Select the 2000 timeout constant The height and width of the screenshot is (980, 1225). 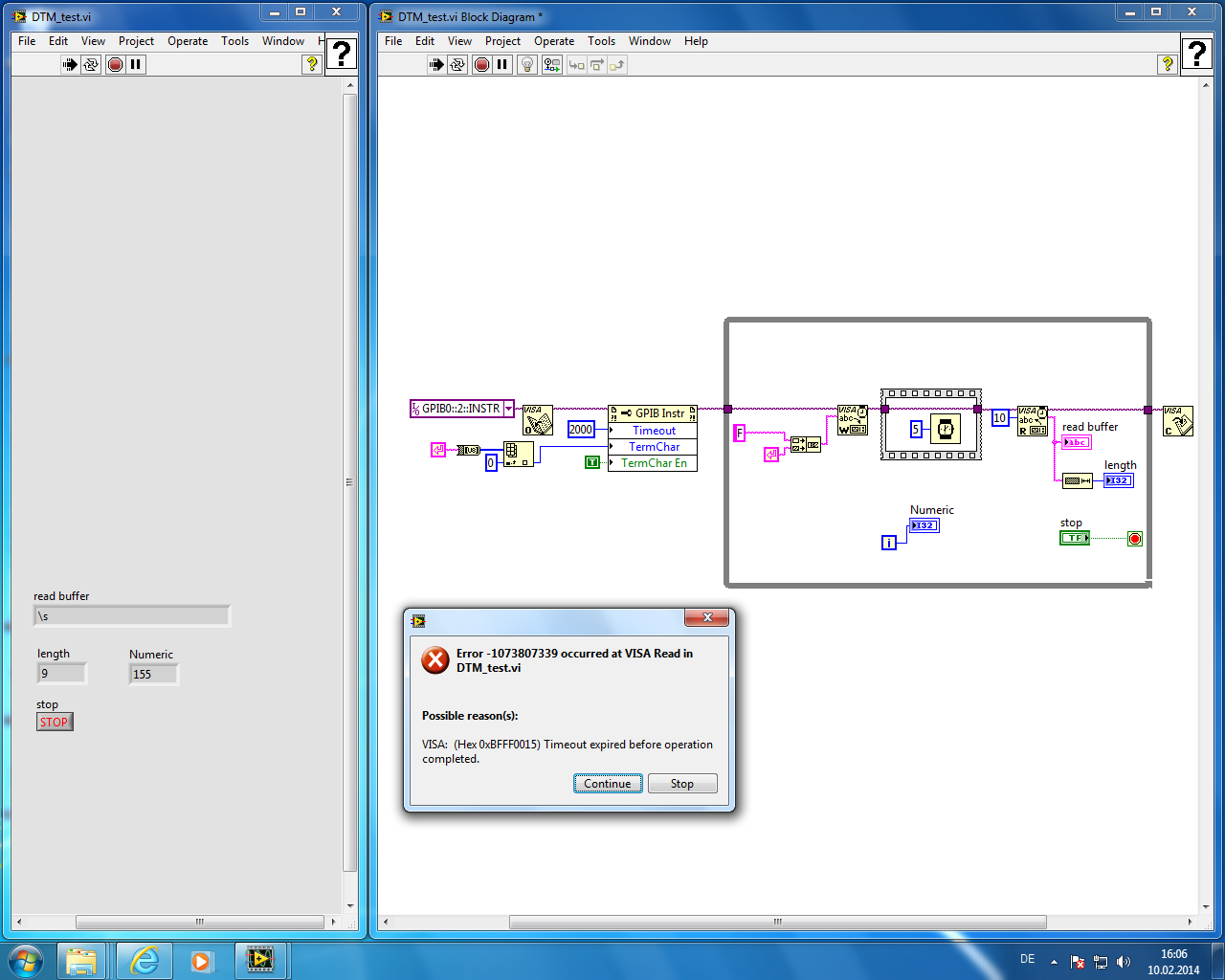pos(581,430)
